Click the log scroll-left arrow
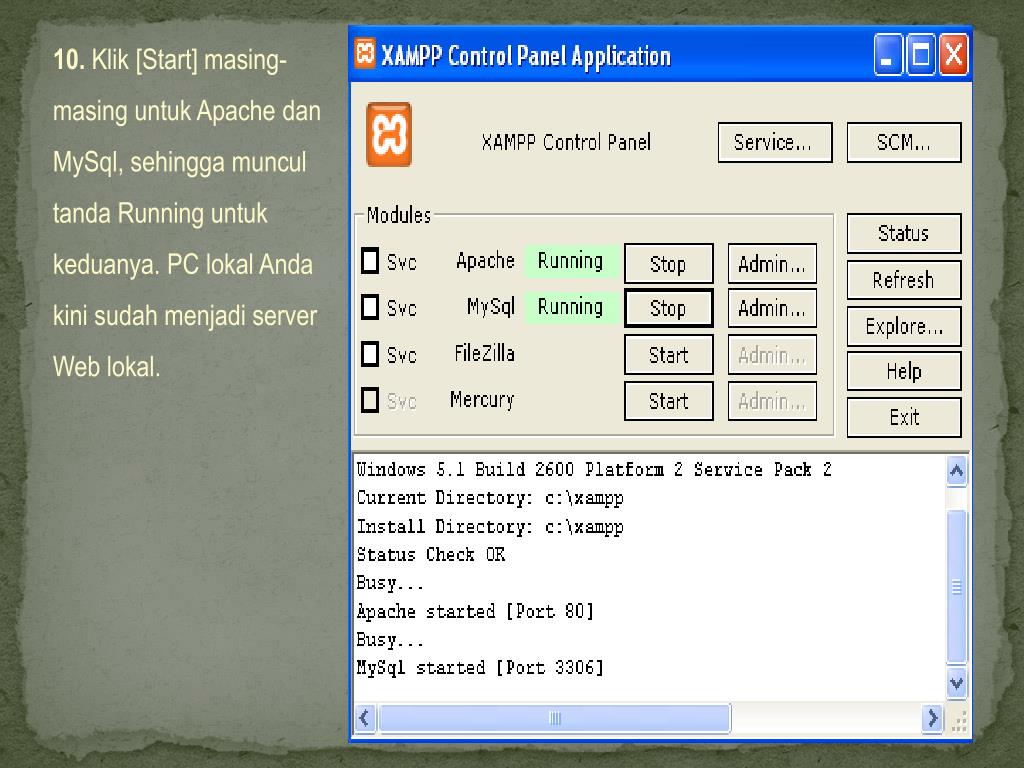Screen dimensions: 1024x768 (x=365, y=718)
